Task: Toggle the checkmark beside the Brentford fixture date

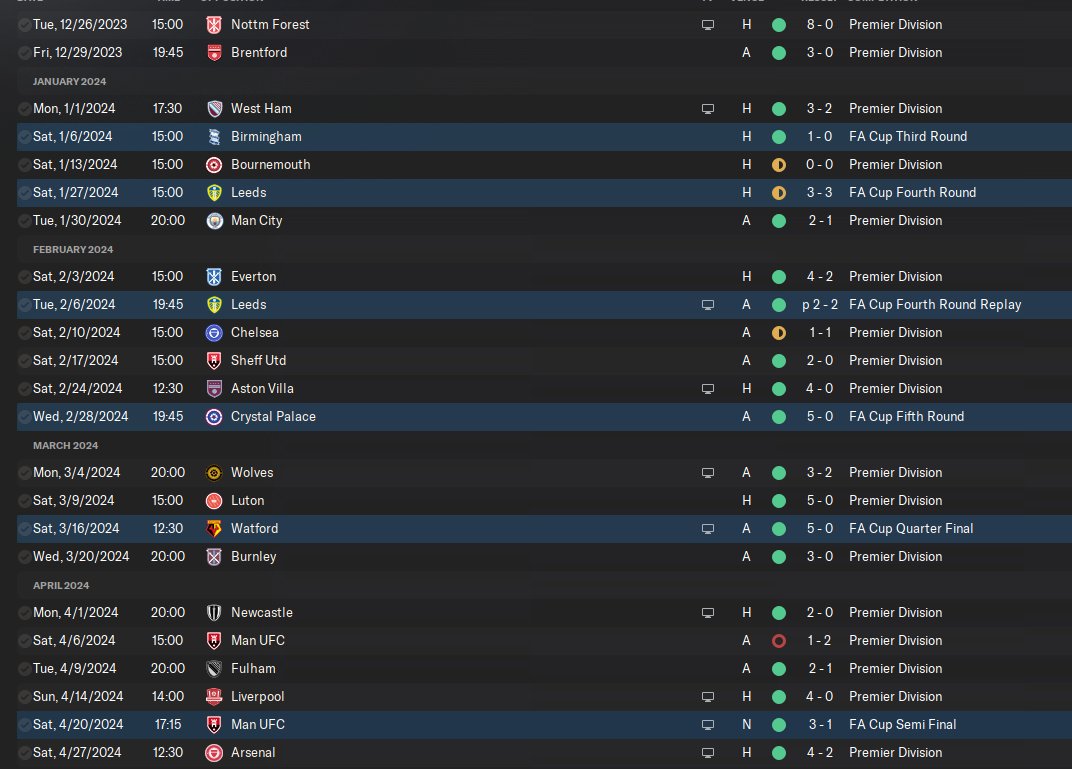Action: point(24,52)
